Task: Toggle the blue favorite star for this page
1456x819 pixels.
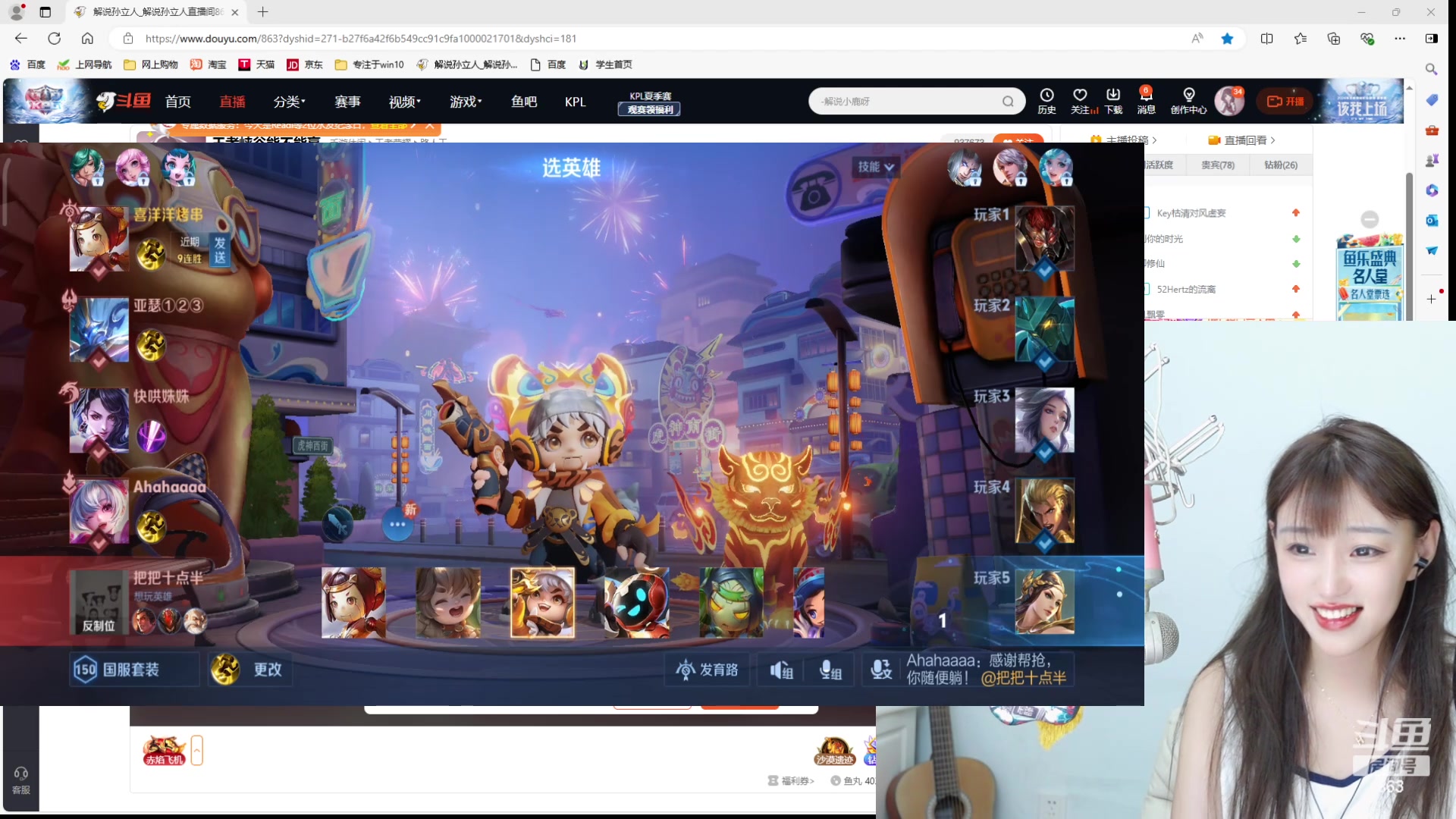Action: coord(1227,39)
